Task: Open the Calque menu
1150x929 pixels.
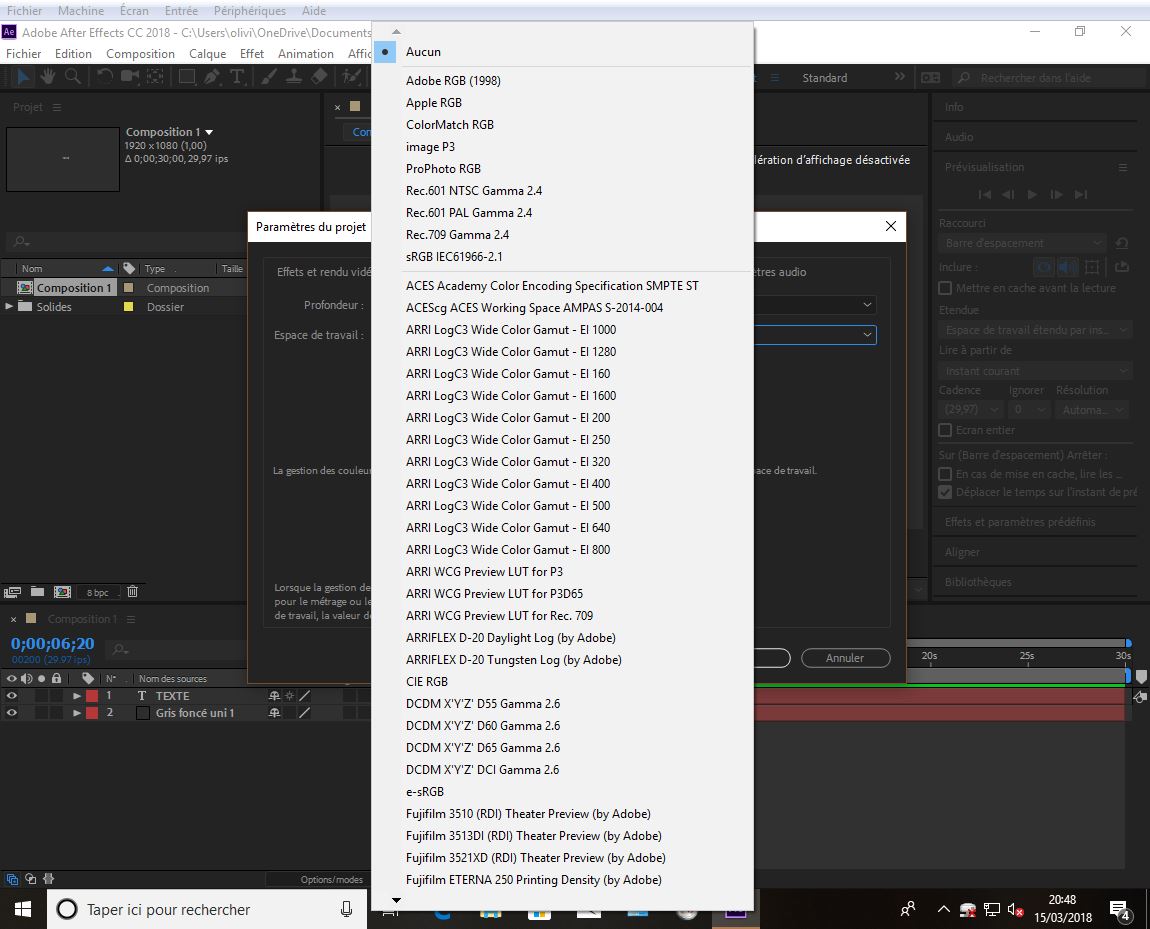Action: (208, 54)
